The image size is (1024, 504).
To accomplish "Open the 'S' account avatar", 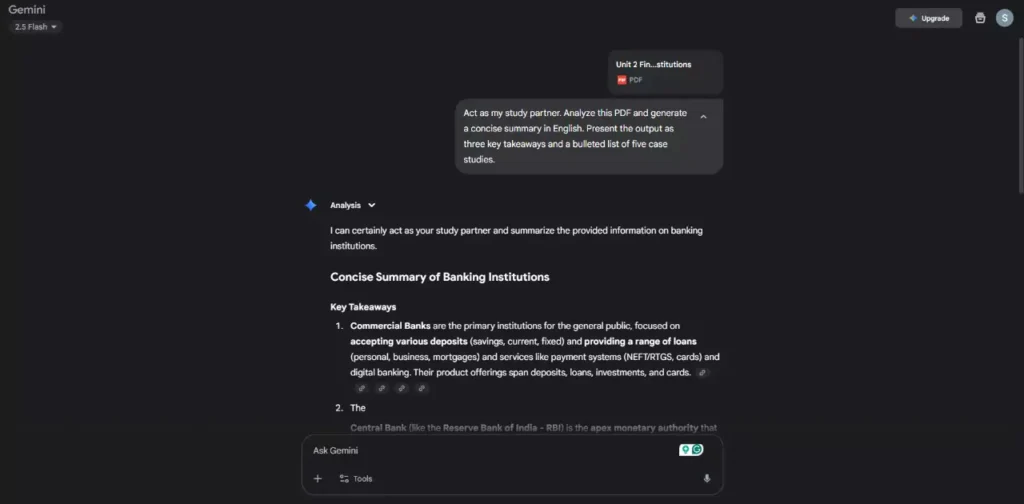I will 1004,18.
